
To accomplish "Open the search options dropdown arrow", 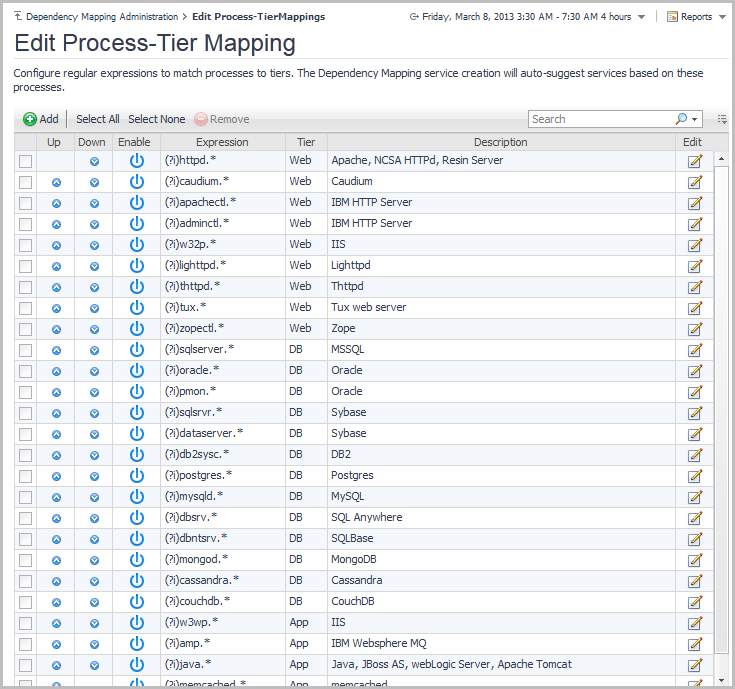I will [x=695, y=119].
